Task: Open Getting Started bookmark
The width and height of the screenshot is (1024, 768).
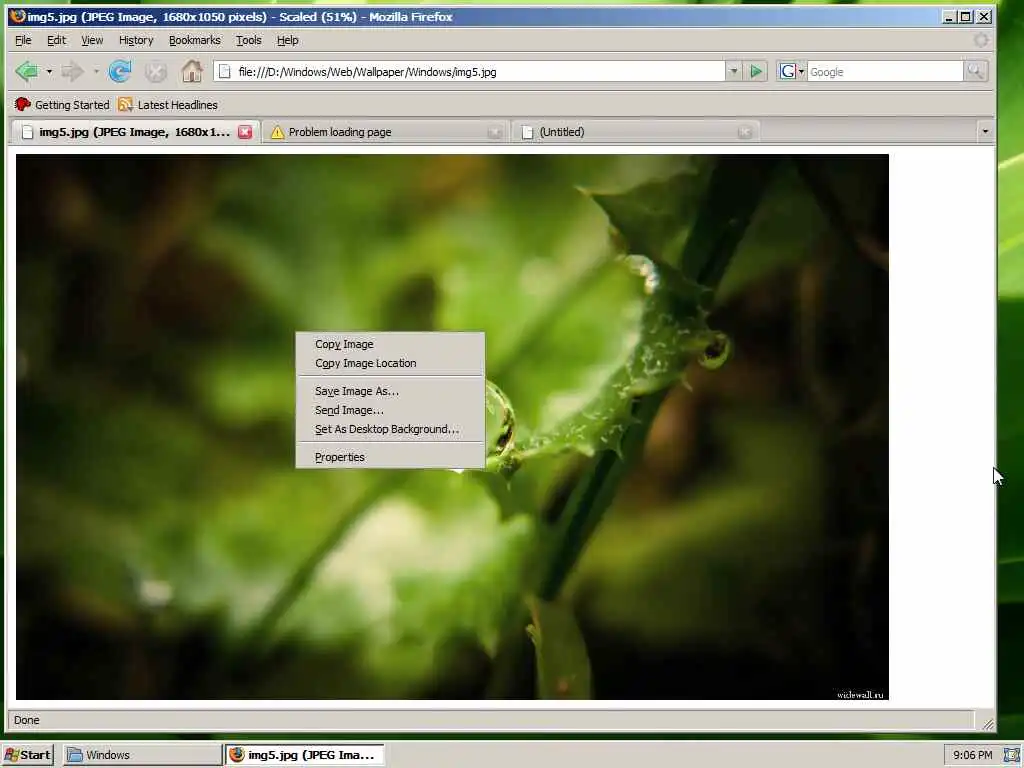Action: 62,104
